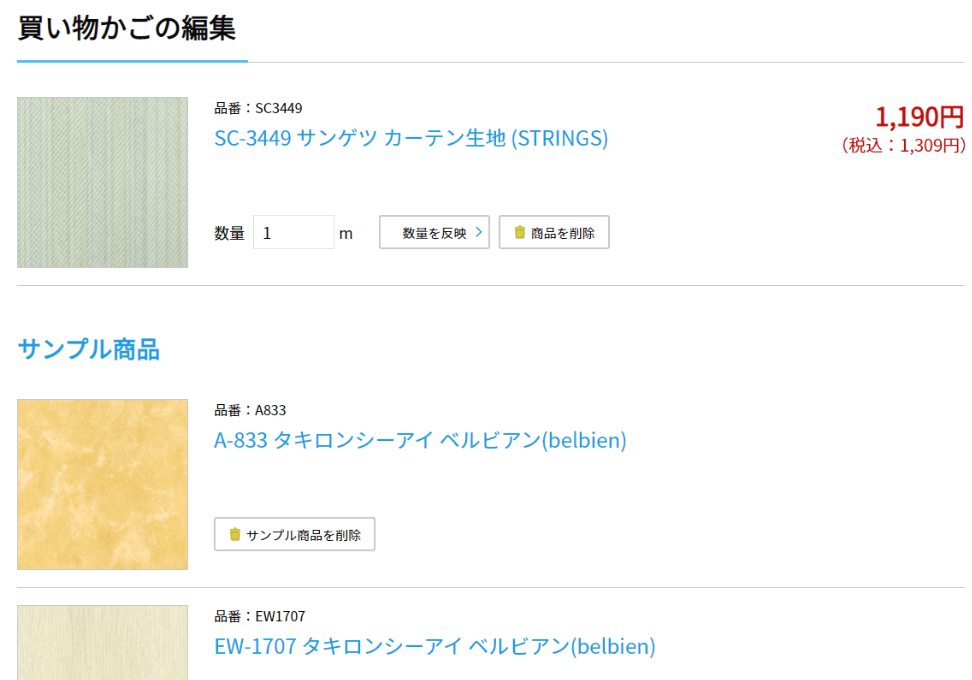
Task: Click the 品番:A833 product number
Action: pos(250,410)
